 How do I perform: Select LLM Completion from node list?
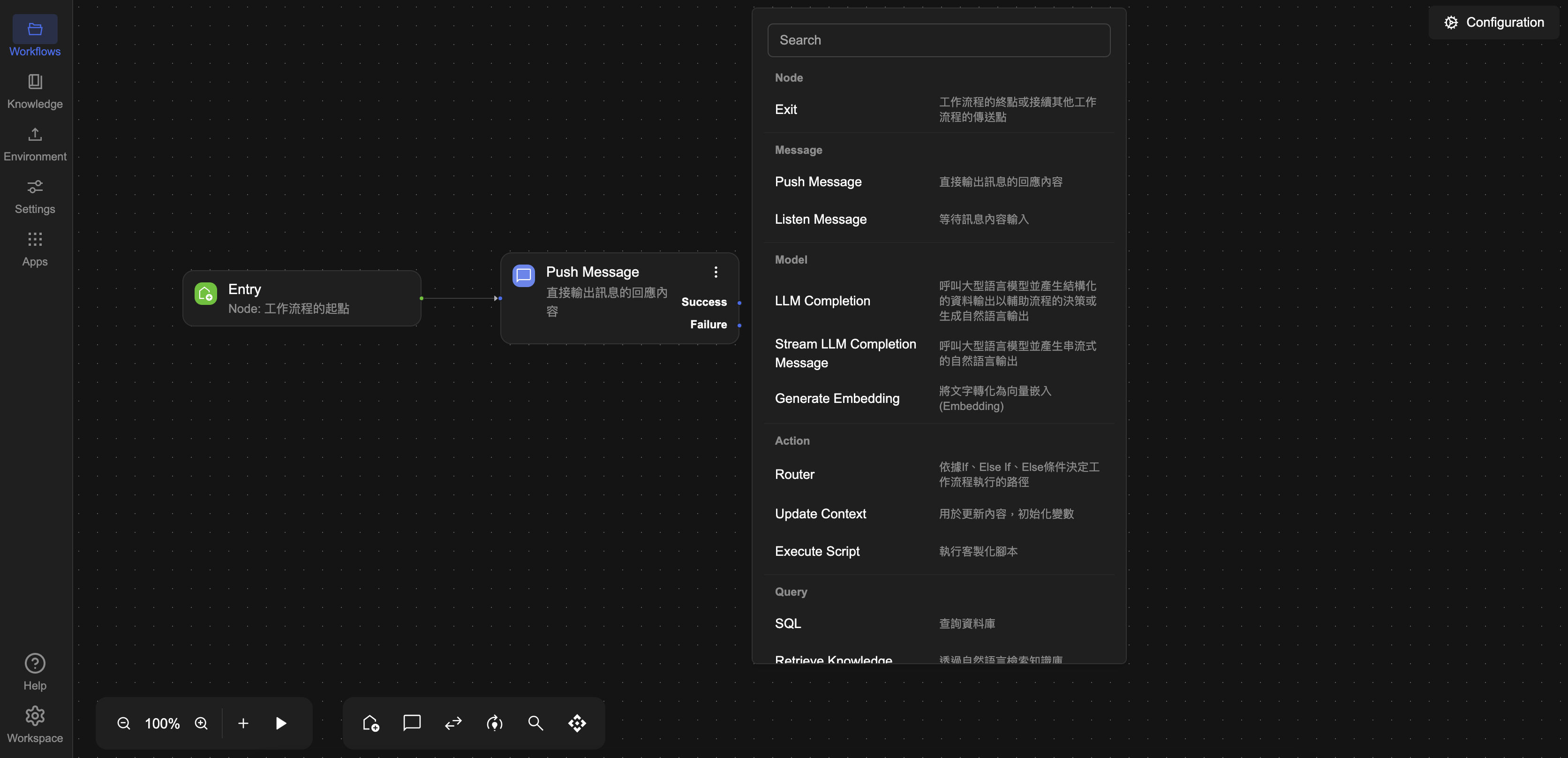click(x=822, y=301)
